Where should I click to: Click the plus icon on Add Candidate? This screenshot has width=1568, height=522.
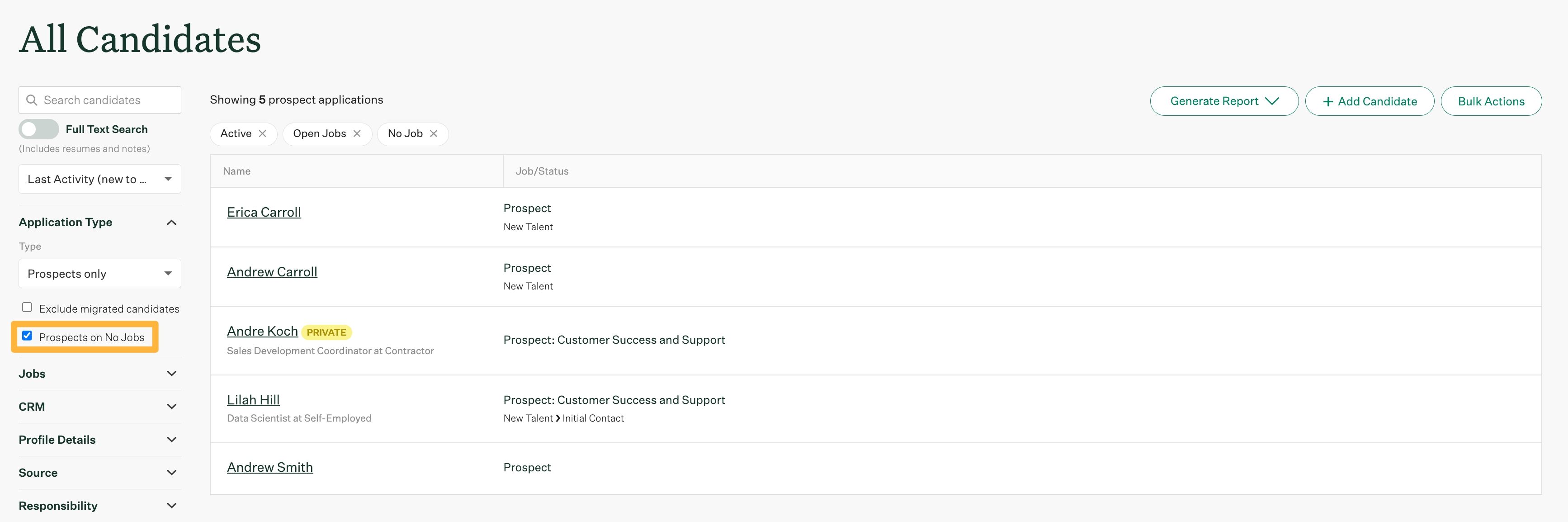[x=1327, y=101]
